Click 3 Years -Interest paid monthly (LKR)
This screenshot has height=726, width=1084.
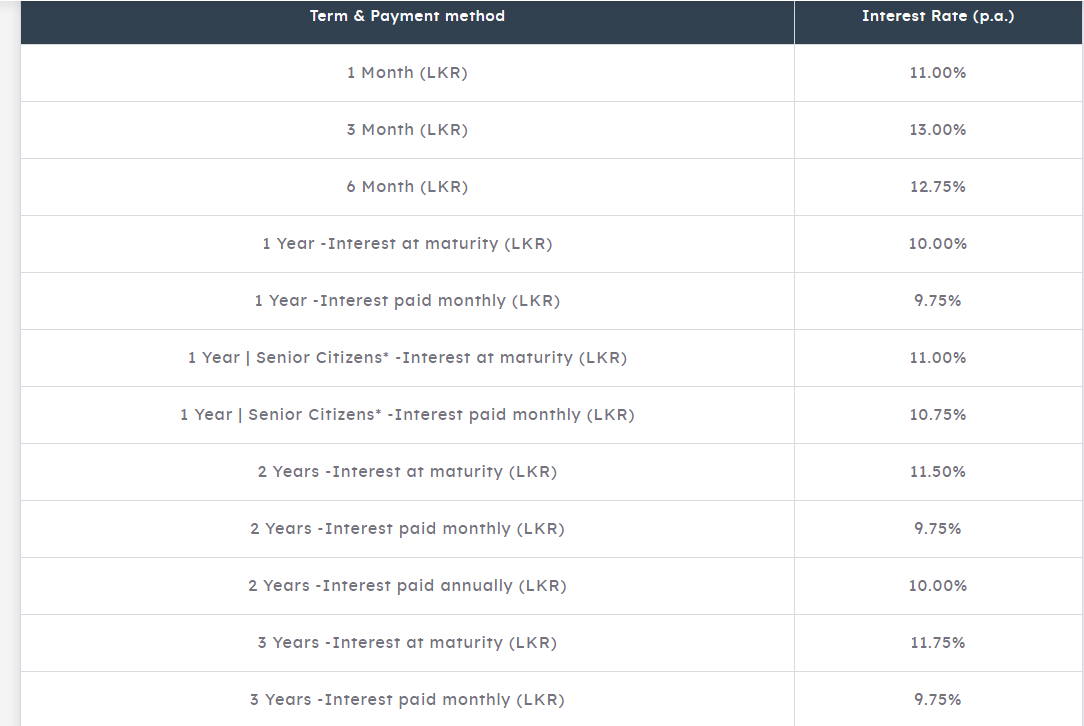[407, 700]
